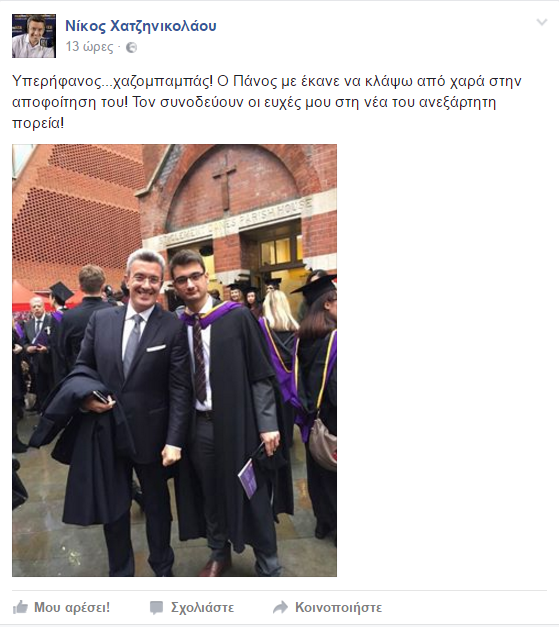559x627 pixels.
Task: Click the "Σχολιάστε" label
Action: 202,607
